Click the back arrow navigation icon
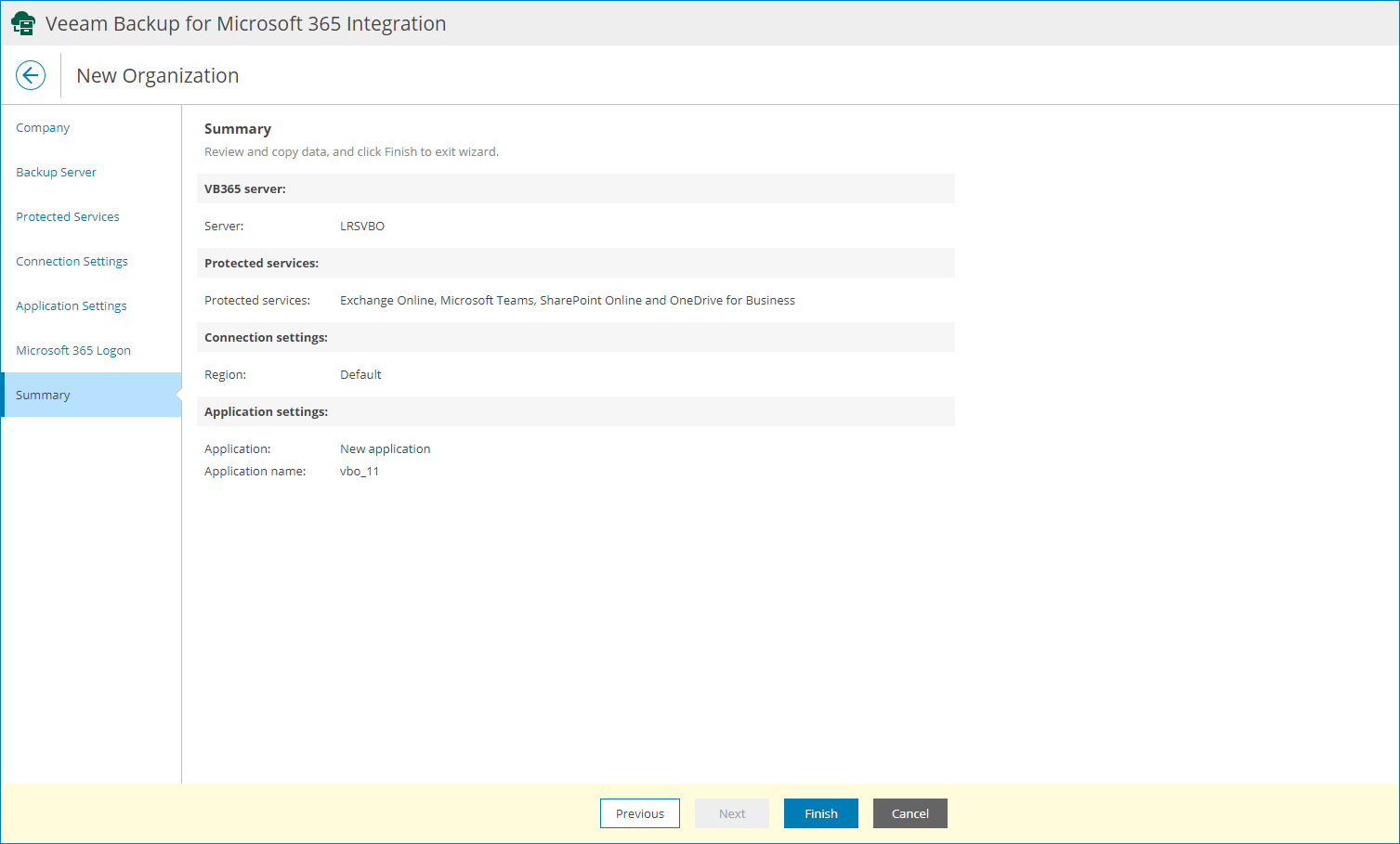1400x844 pixels. pyautogui.click(x=31, y=75)
